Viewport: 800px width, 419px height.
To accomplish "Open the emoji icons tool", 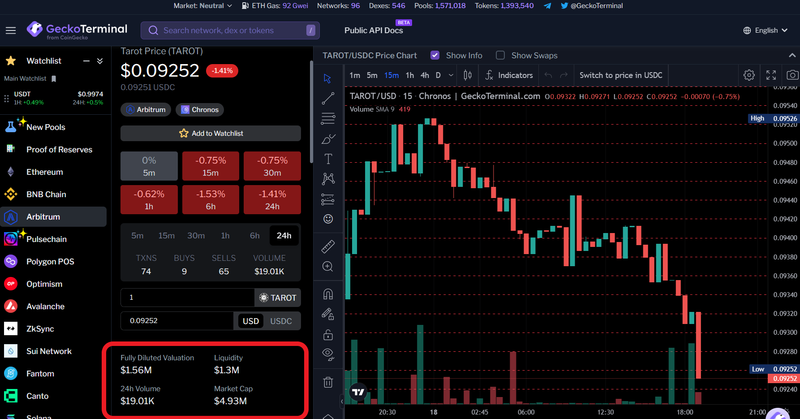I will (x=328, y=219).
